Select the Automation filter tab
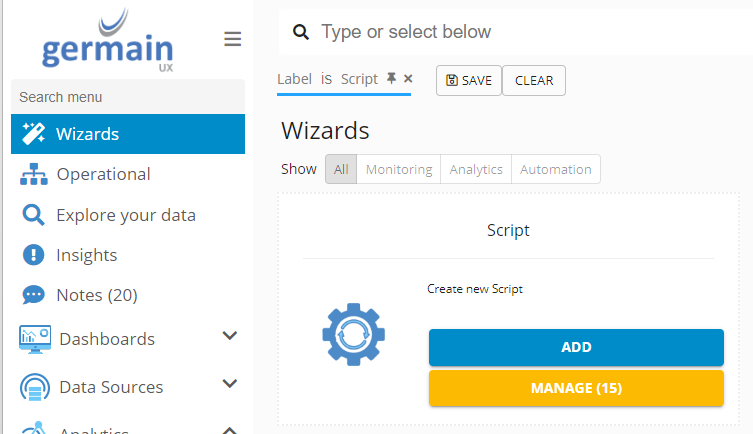This screenshot has width=753, height=434. (x=556, y=169)
